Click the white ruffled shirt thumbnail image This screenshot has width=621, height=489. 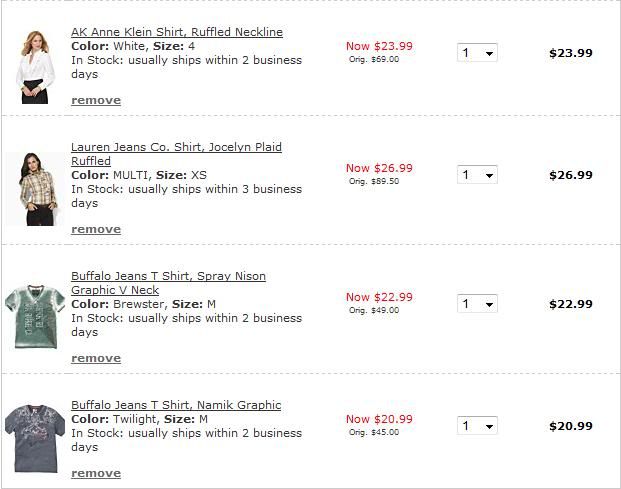35,67
